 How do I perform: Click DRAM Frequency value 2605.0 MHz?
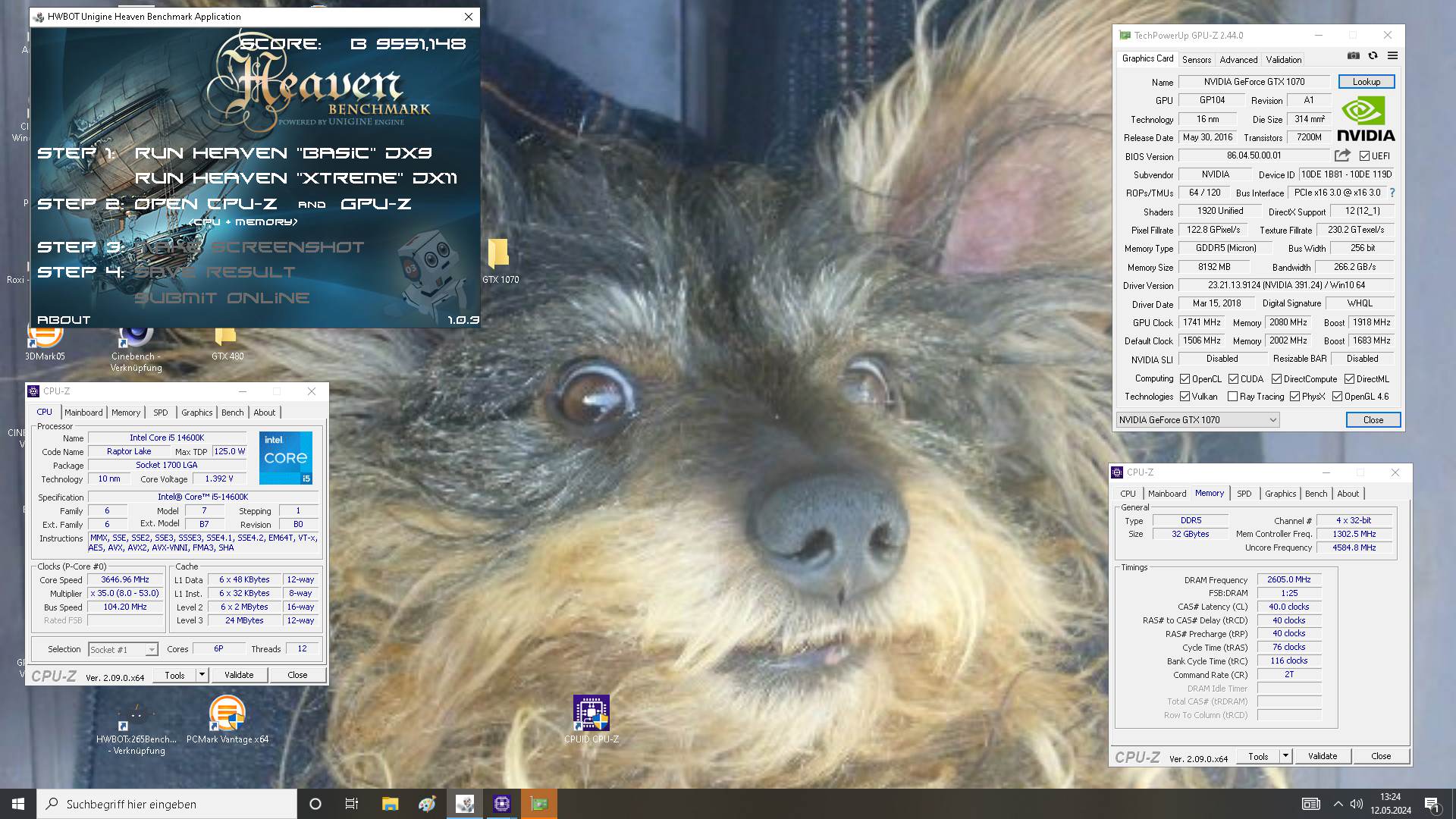[x=1289, y=579]
